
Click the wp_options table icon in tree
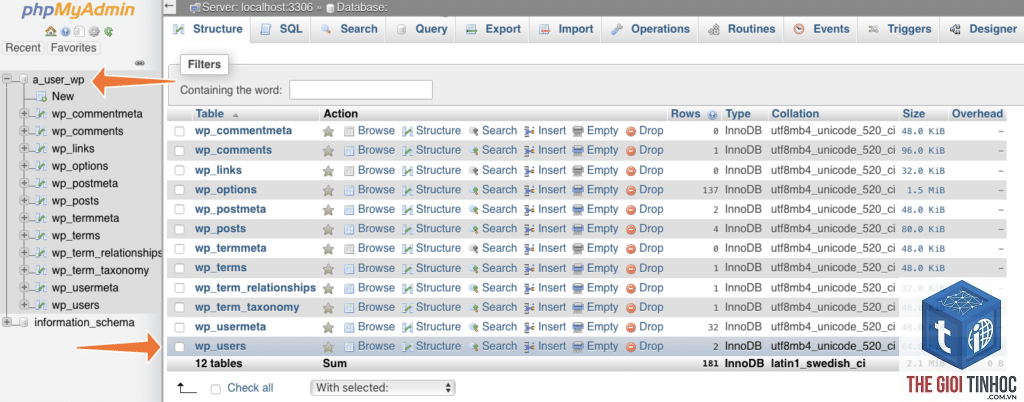click(x=41, y=166)
